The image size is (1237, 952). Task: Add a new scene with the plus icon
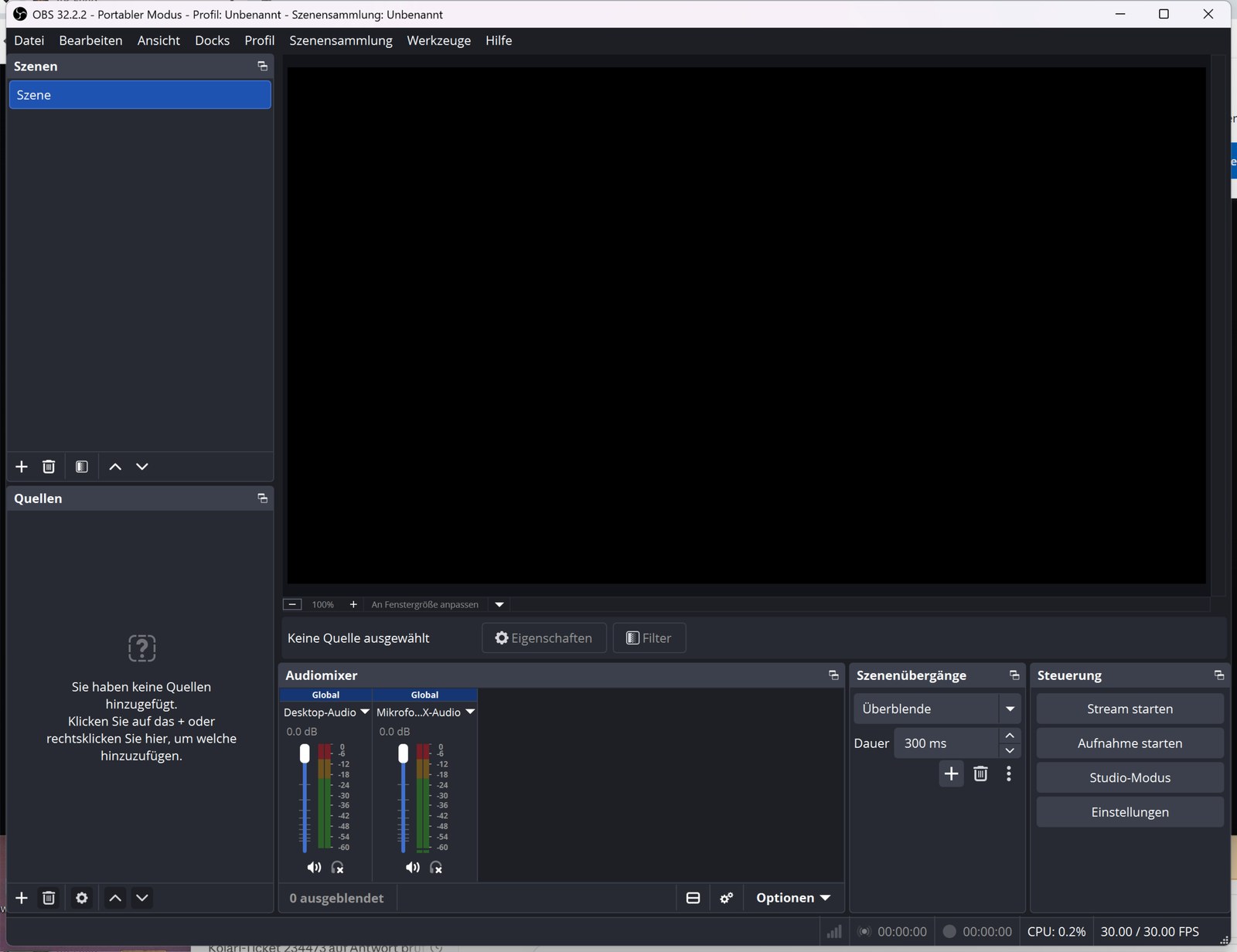coord(22,467)
